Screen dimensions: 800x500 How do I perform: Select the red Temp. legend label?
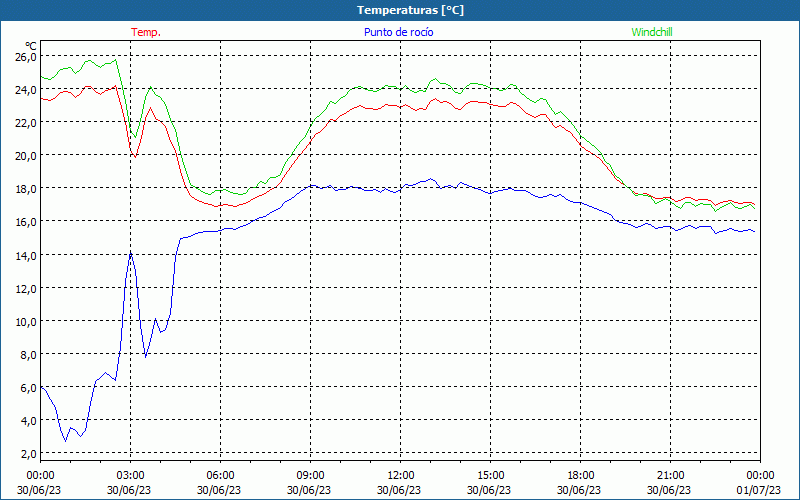coord(146,32)
